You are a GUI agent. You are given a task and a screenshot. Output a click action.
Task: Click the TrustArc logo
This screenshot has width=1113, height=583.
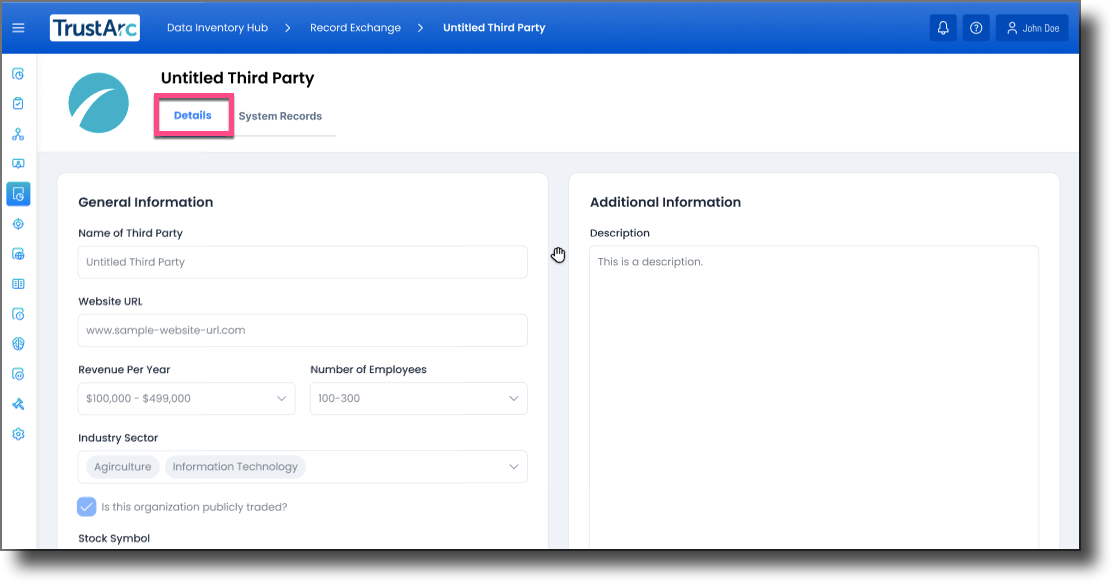(94, 28)
